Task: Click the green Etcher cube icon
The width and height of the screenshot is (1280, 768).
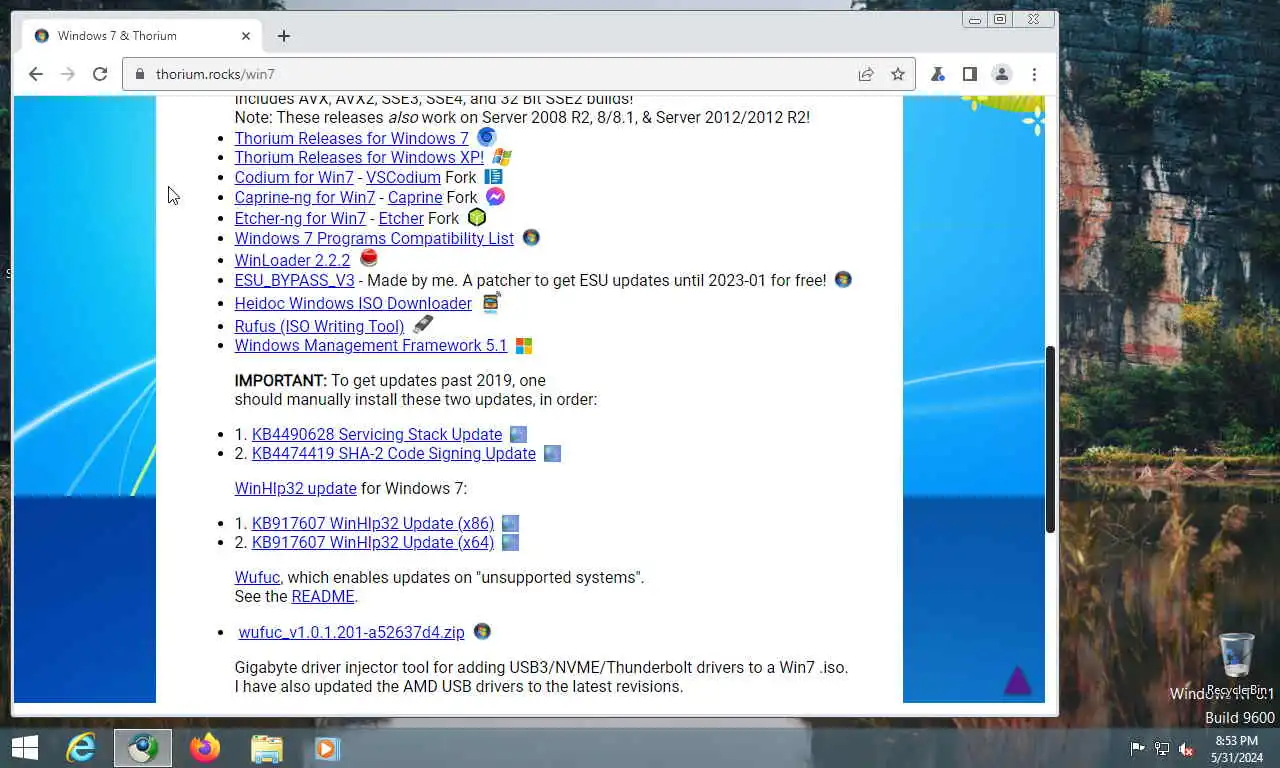Action: point(477,217)
